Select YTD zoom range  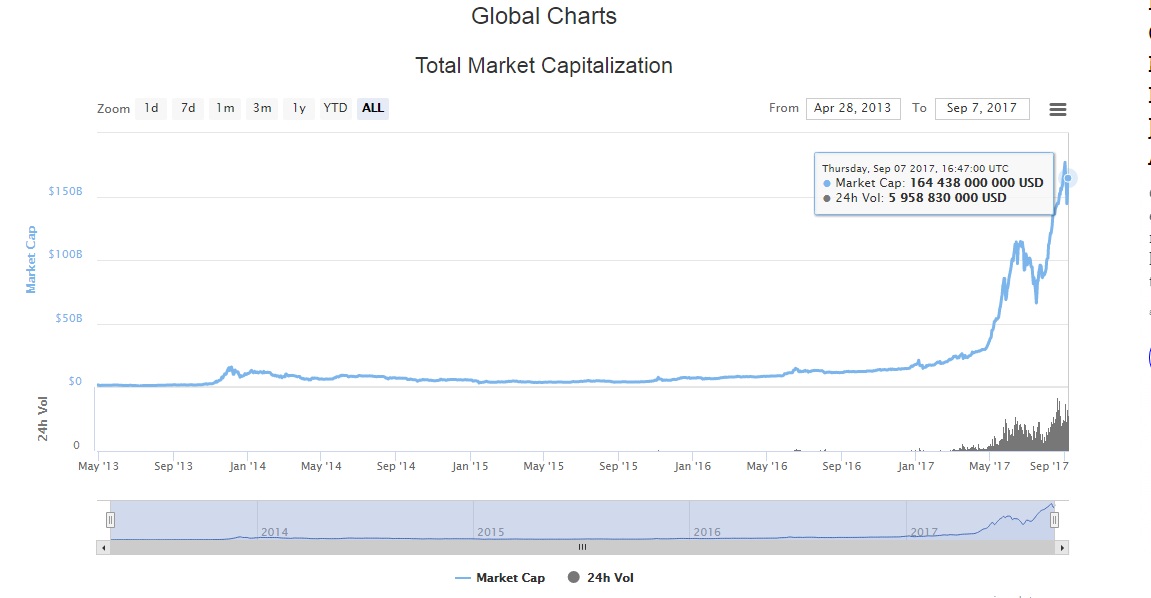click(335, 108)
